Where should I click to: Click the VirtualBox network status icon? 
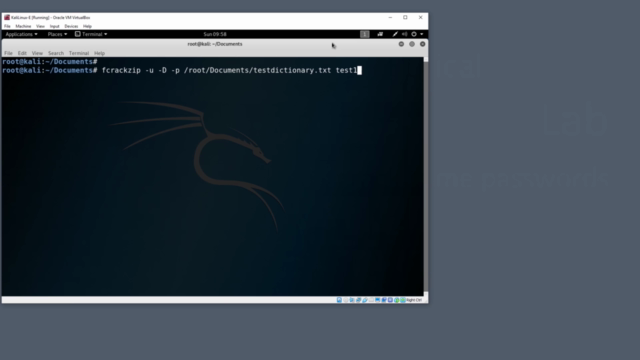point(358,300)
